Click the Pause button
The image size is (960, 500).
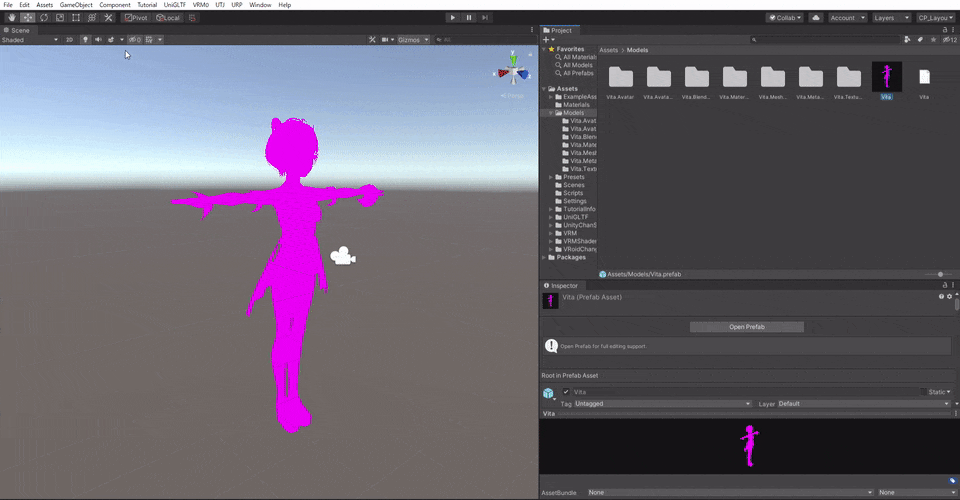point(469,18)
